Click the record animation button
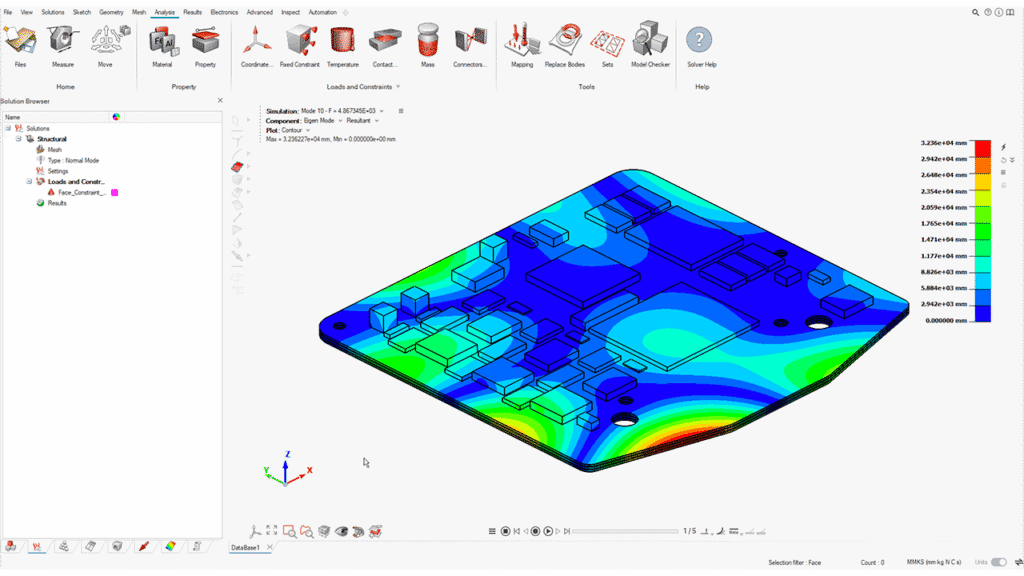Viewport: 1024px width, 576px height. click(x=535, y=532)
